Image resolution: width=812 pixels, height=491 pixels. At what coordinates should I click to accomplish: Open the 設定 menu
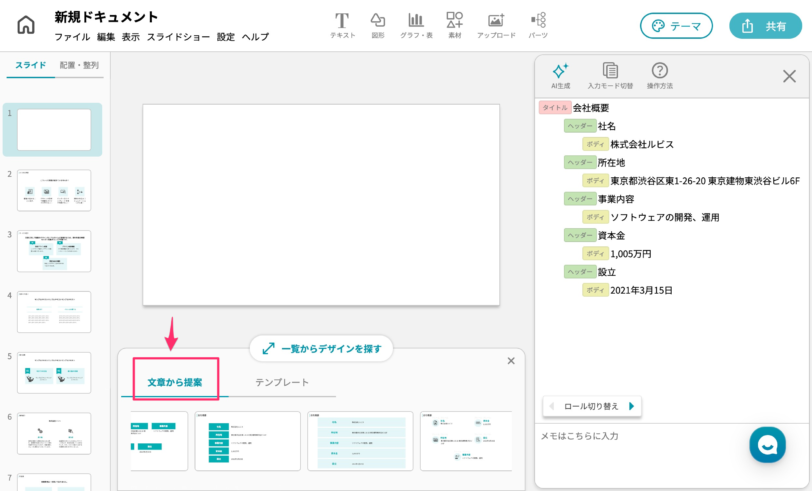click(226, 37)
